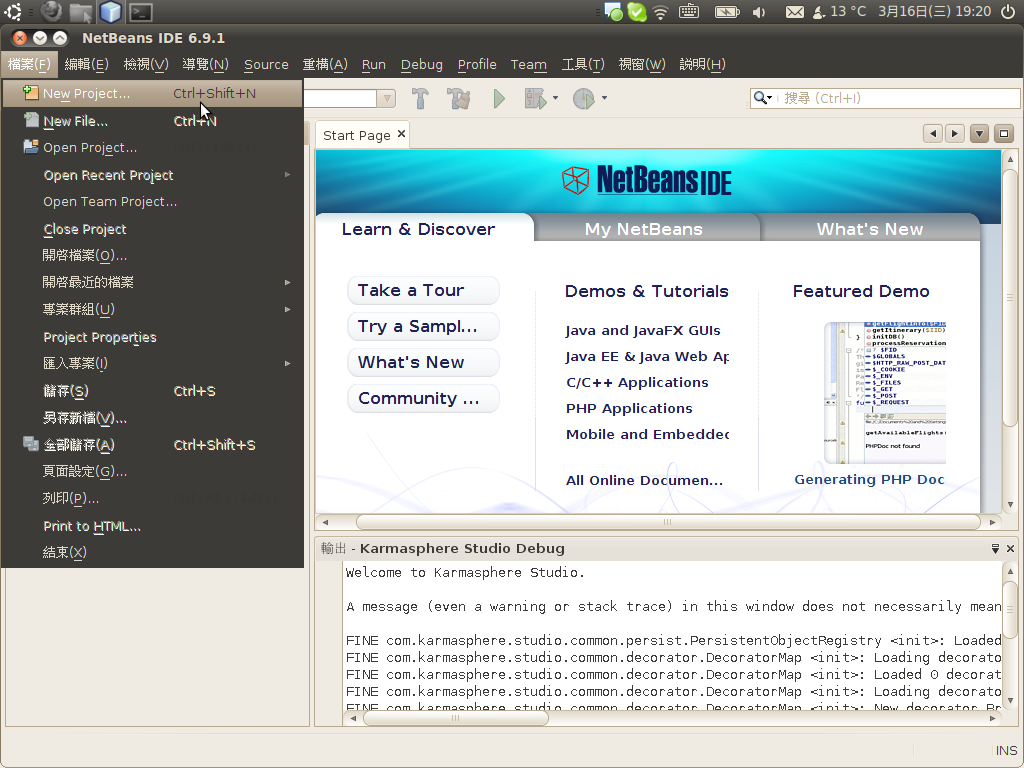Choose 全部儲存(A) menu item

click(x=153, y=445)
